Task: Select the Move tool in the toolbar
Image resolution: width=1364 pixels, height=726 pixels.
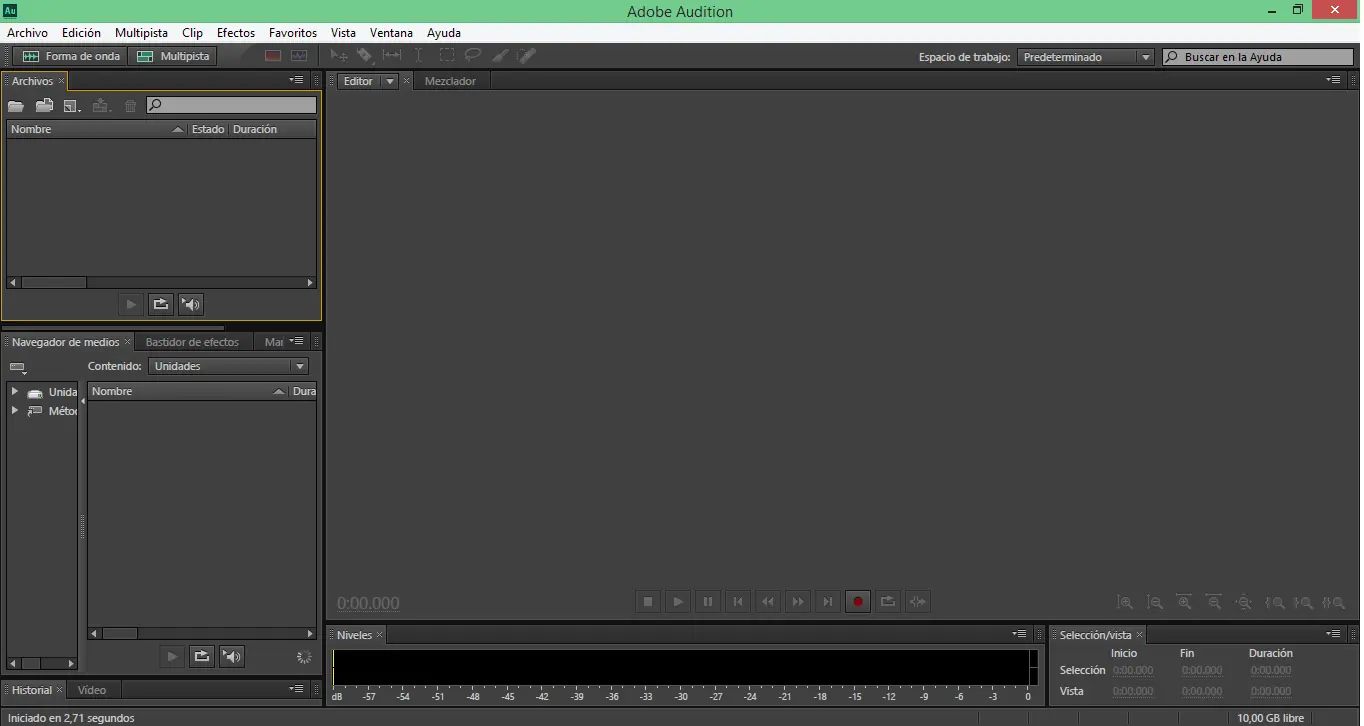Action: pos(340,56)
